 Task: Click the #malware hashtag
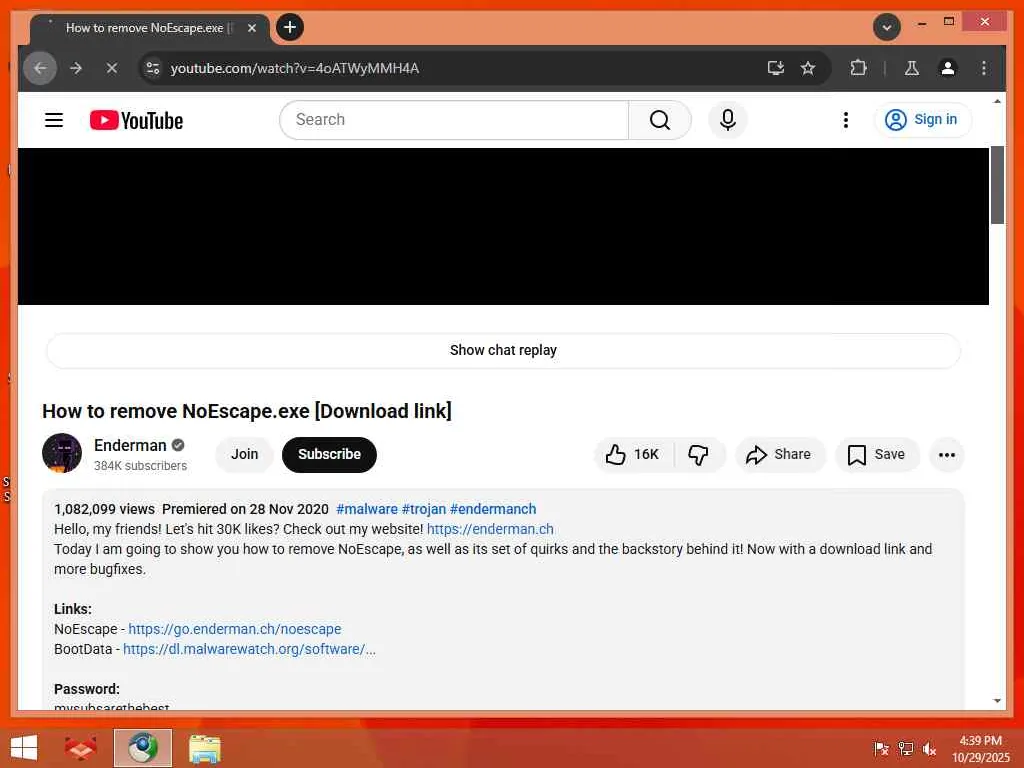[366, 509]
